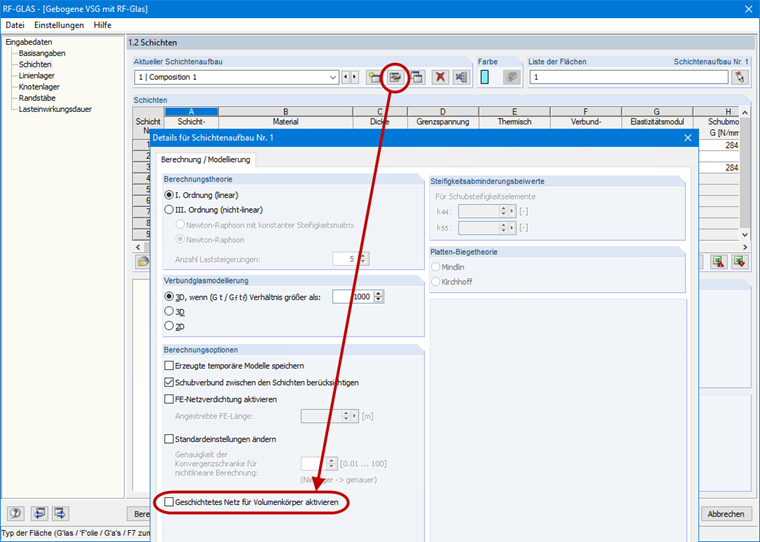The height and width of the screenshot is (542, 760).
Task: Click Angestrebte FE-Länge stepper
Action: click(346, 416)
